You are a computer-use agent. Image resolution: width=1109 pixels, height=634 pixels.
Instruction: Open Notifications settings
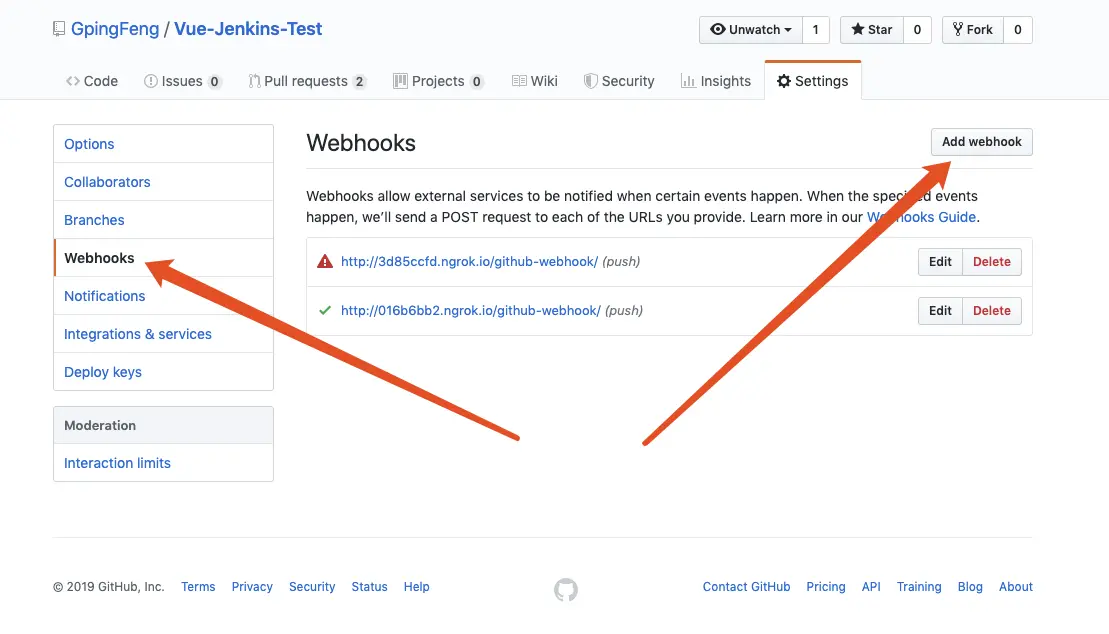(163, 296)
